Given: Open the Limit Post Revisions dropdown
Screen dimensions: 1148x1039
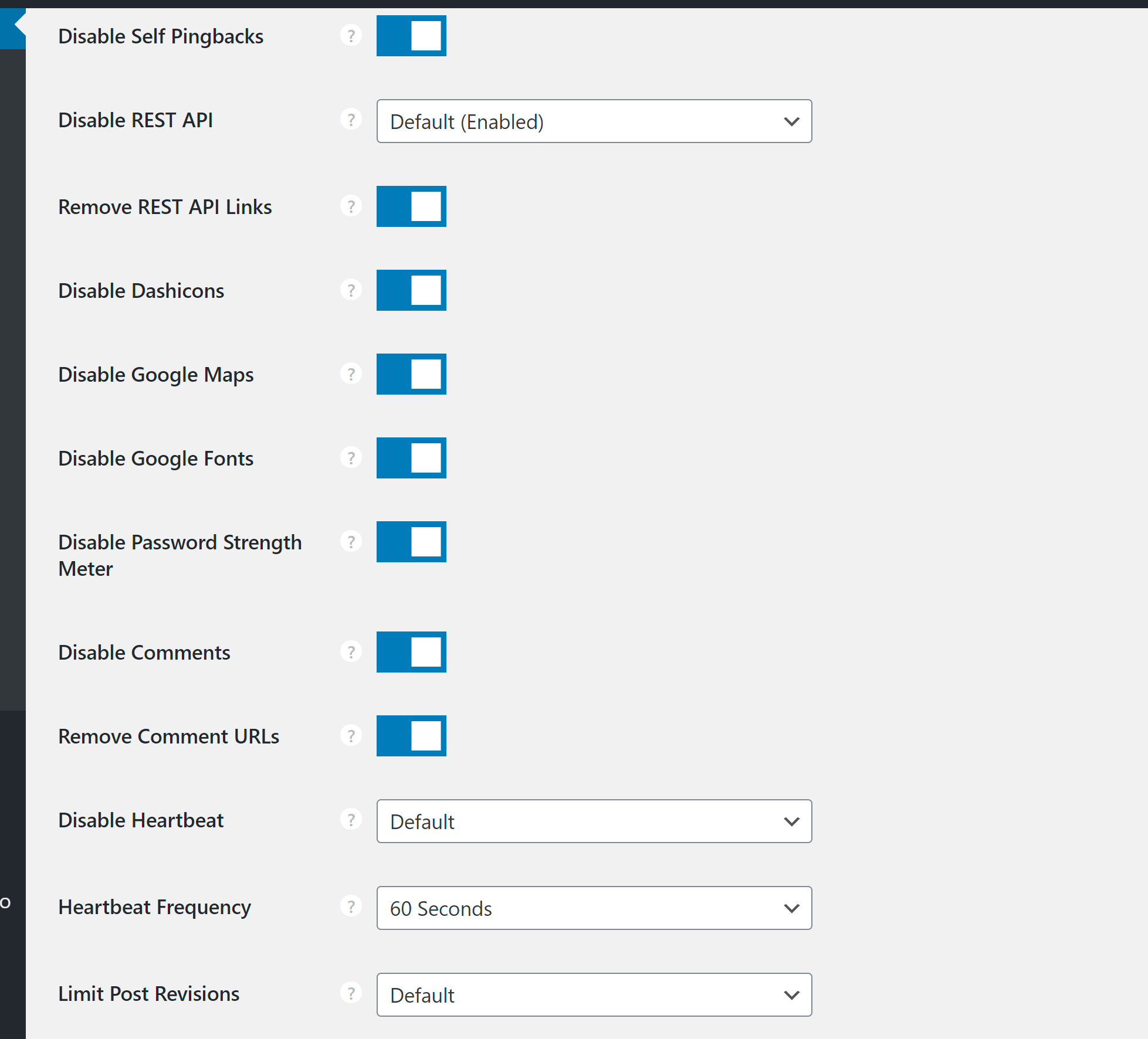Looking at the screenshot, I should [594, 995].
